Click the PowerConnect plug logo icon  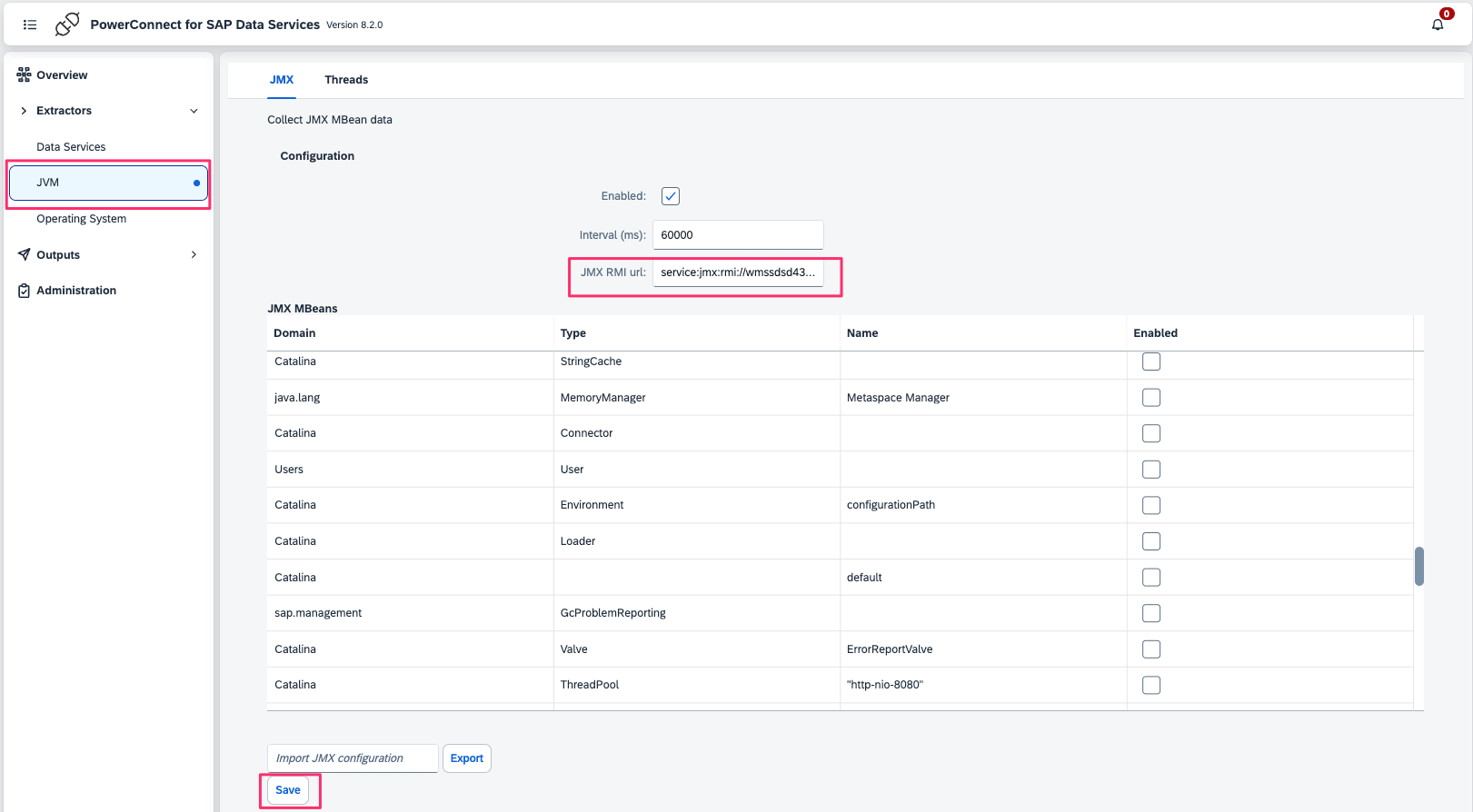(67, 25)
